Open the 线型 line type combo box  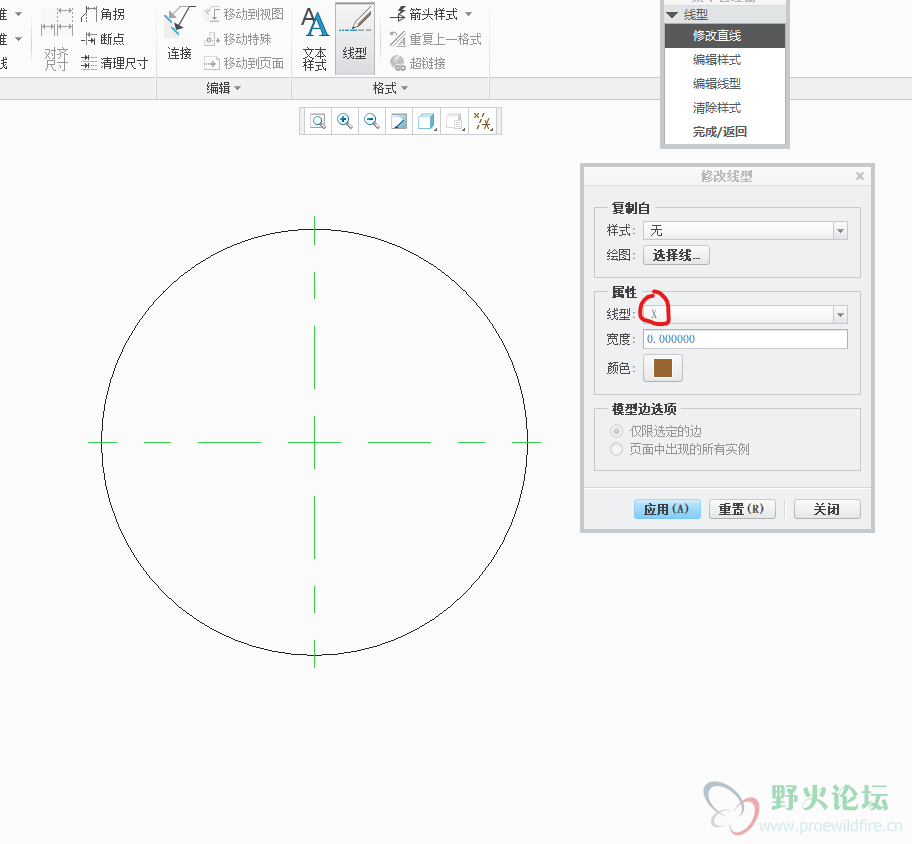click(x=745, y=314)
